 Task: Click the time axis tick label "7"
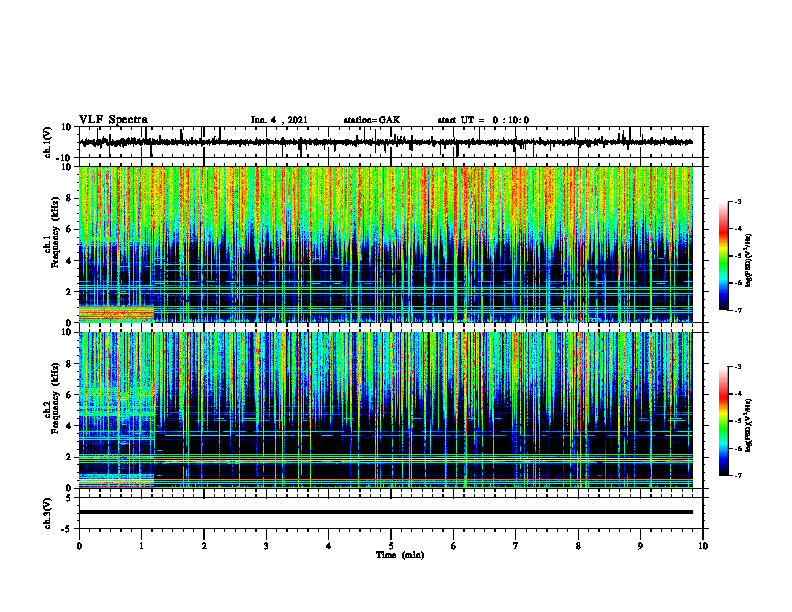[x=516, y=546]
